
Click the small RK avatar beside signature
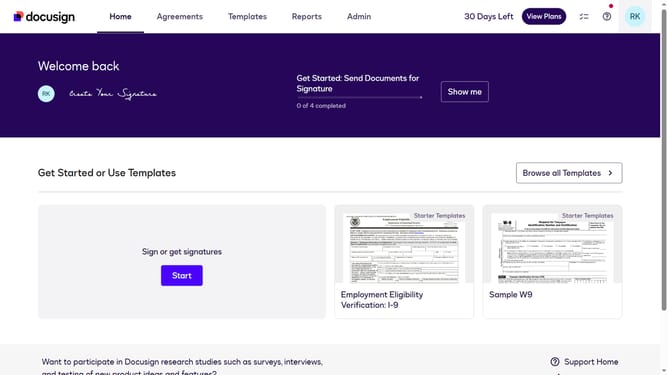pyautogui.click(x=46, y=94)
